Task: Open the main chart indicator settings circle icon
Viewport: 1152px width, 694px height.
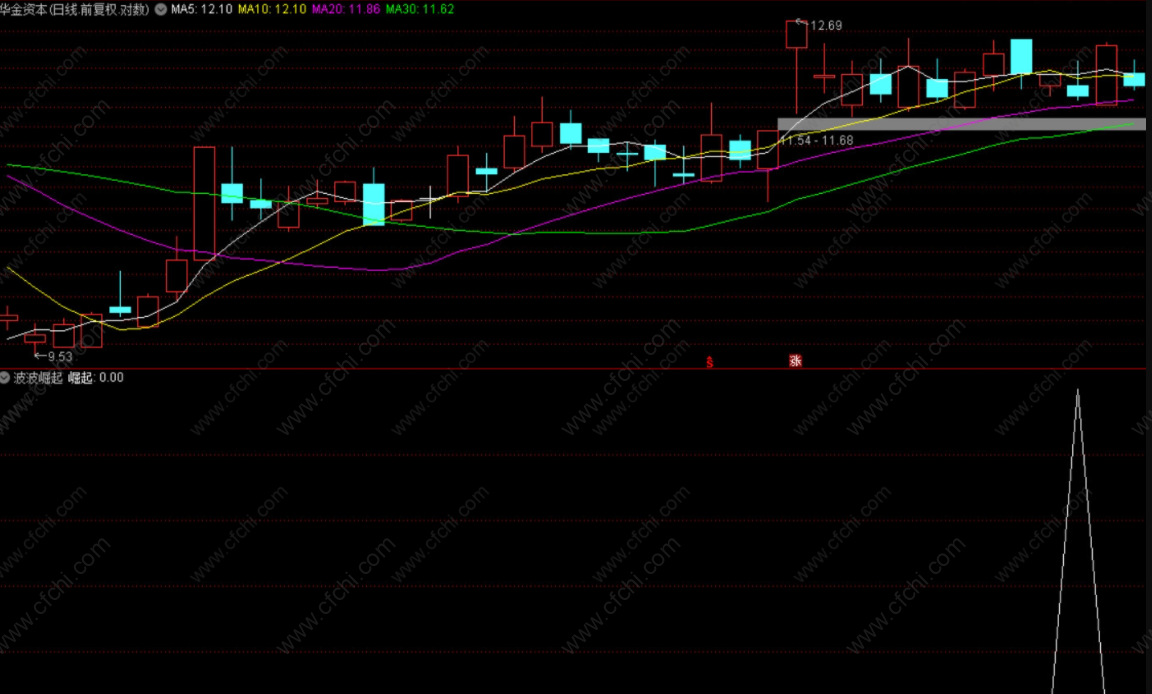Action: point(160,10)
